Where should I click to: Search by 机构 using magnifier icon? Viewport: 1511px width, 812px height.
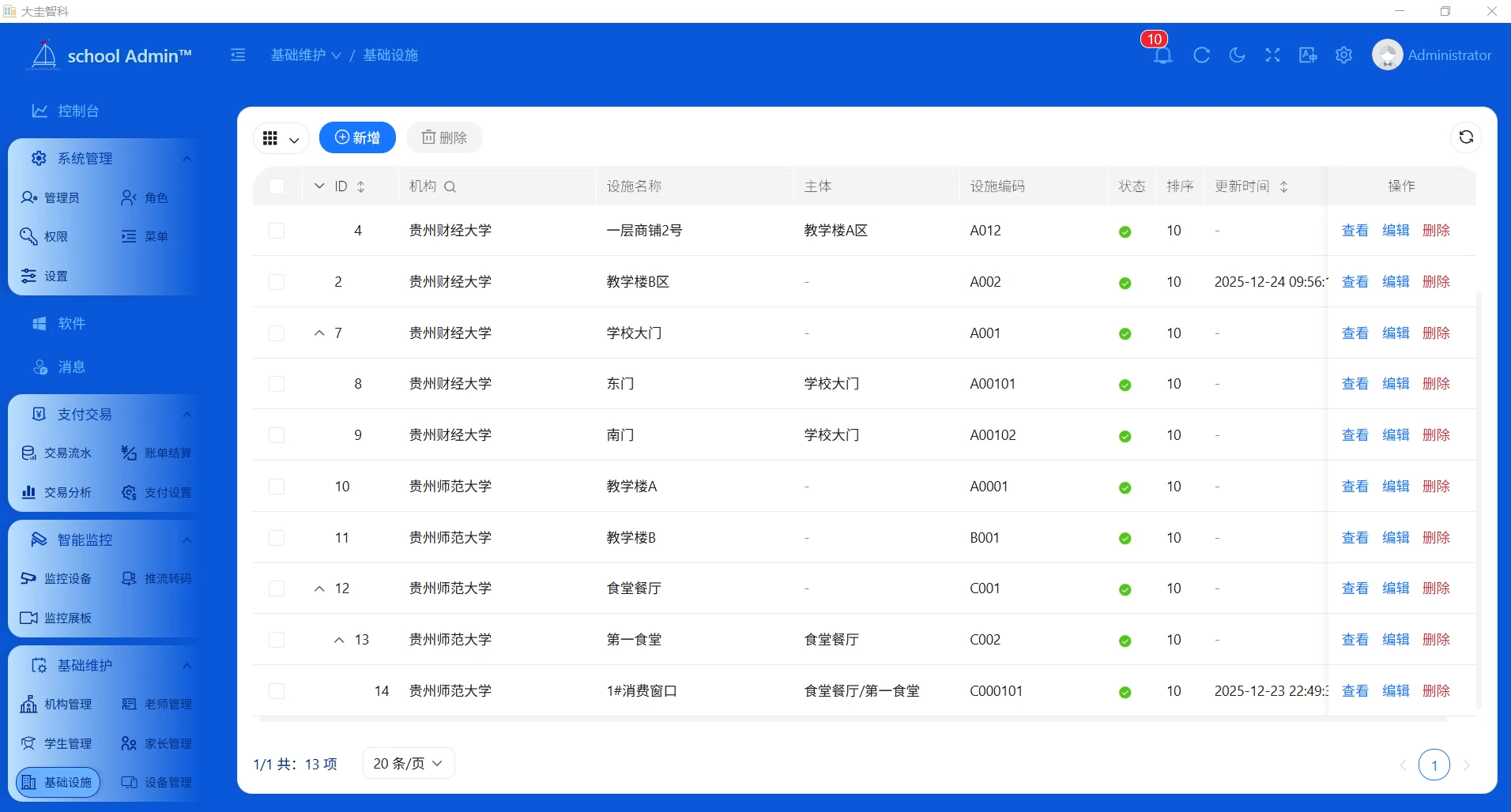pyautogui.click(x=450, y=187)
